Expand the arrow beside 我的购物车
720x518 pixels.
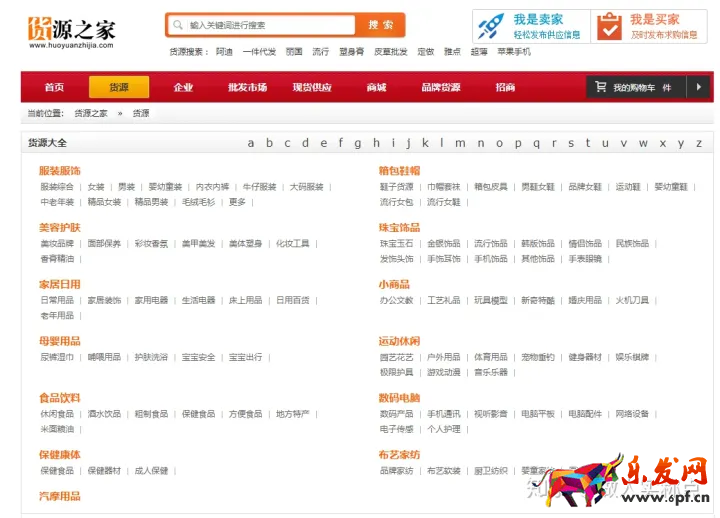point(698,87)
